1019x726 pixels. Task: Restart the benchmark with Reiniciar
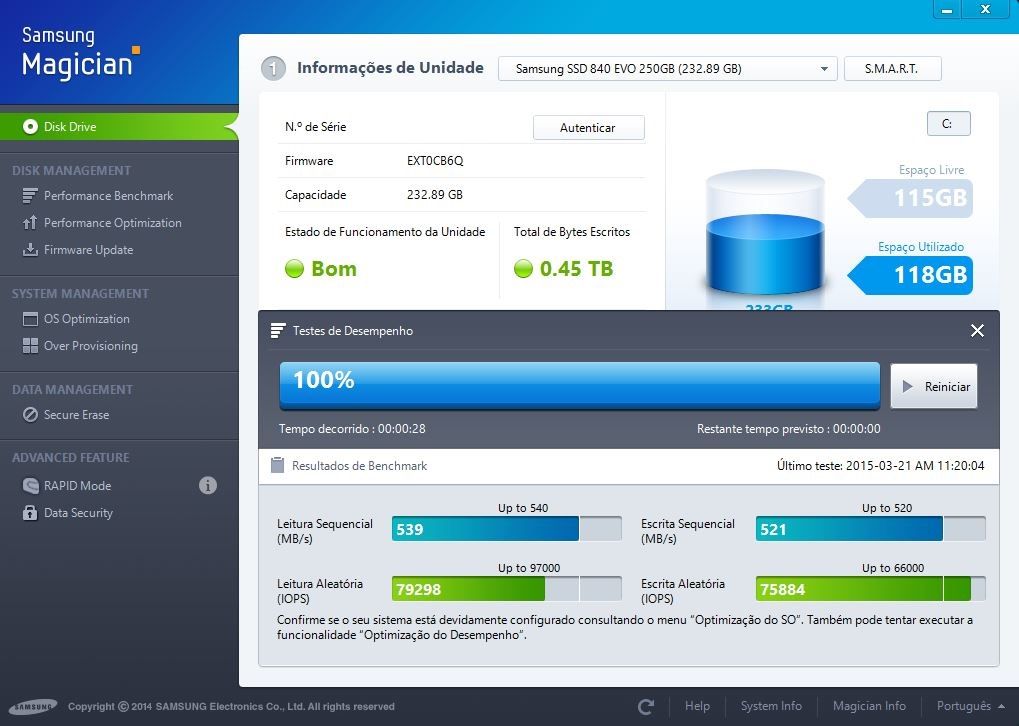pos(933,387)
